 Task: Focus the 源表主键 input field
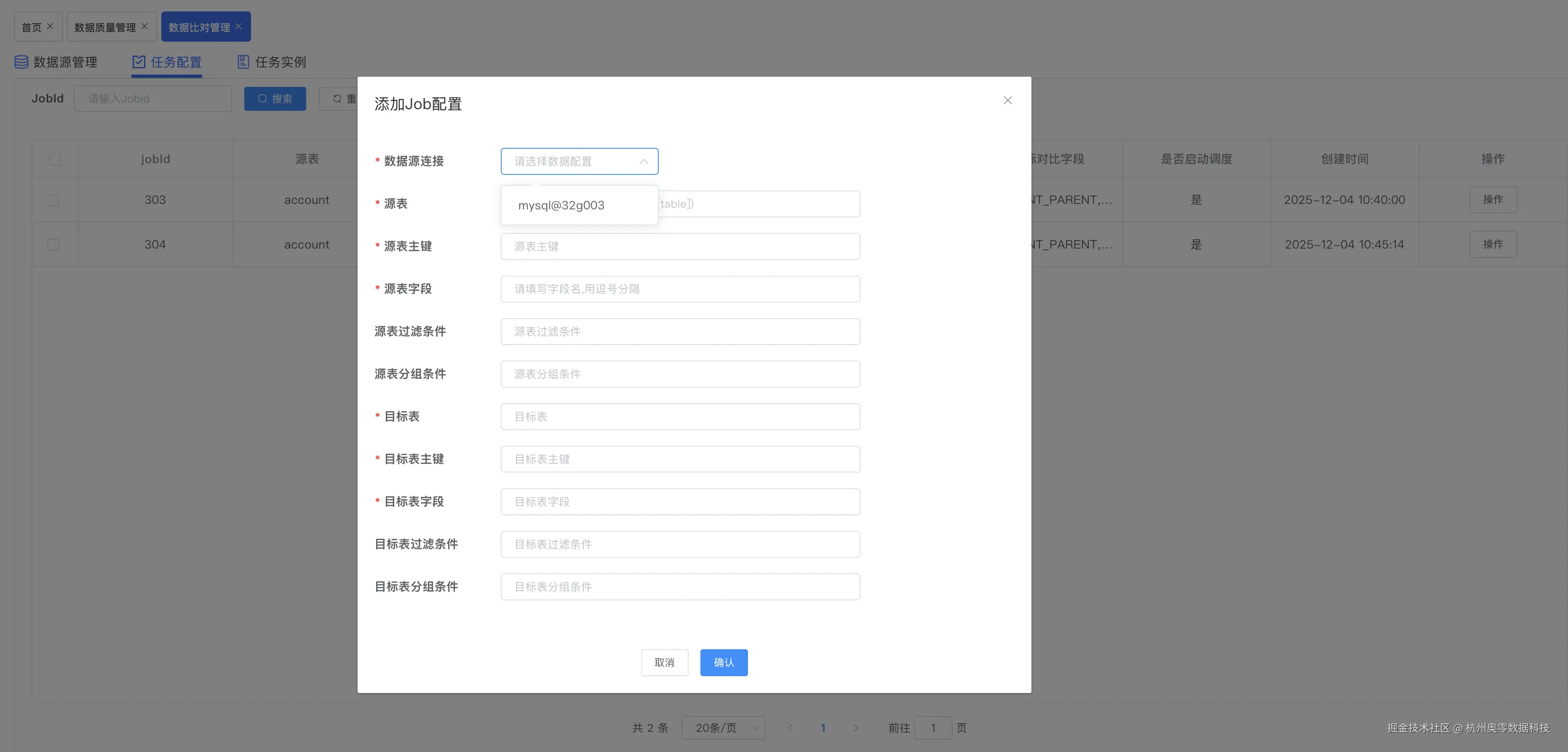680,246
